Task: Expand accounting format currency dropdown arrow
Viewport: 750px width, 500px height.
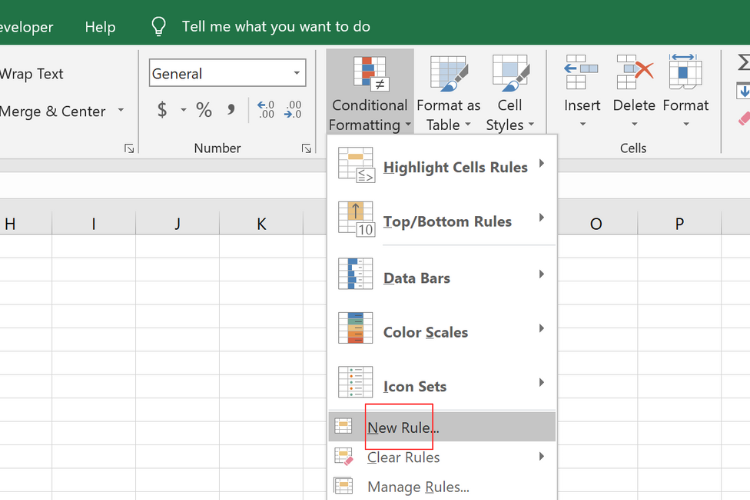Action: (x=183, y=111)
